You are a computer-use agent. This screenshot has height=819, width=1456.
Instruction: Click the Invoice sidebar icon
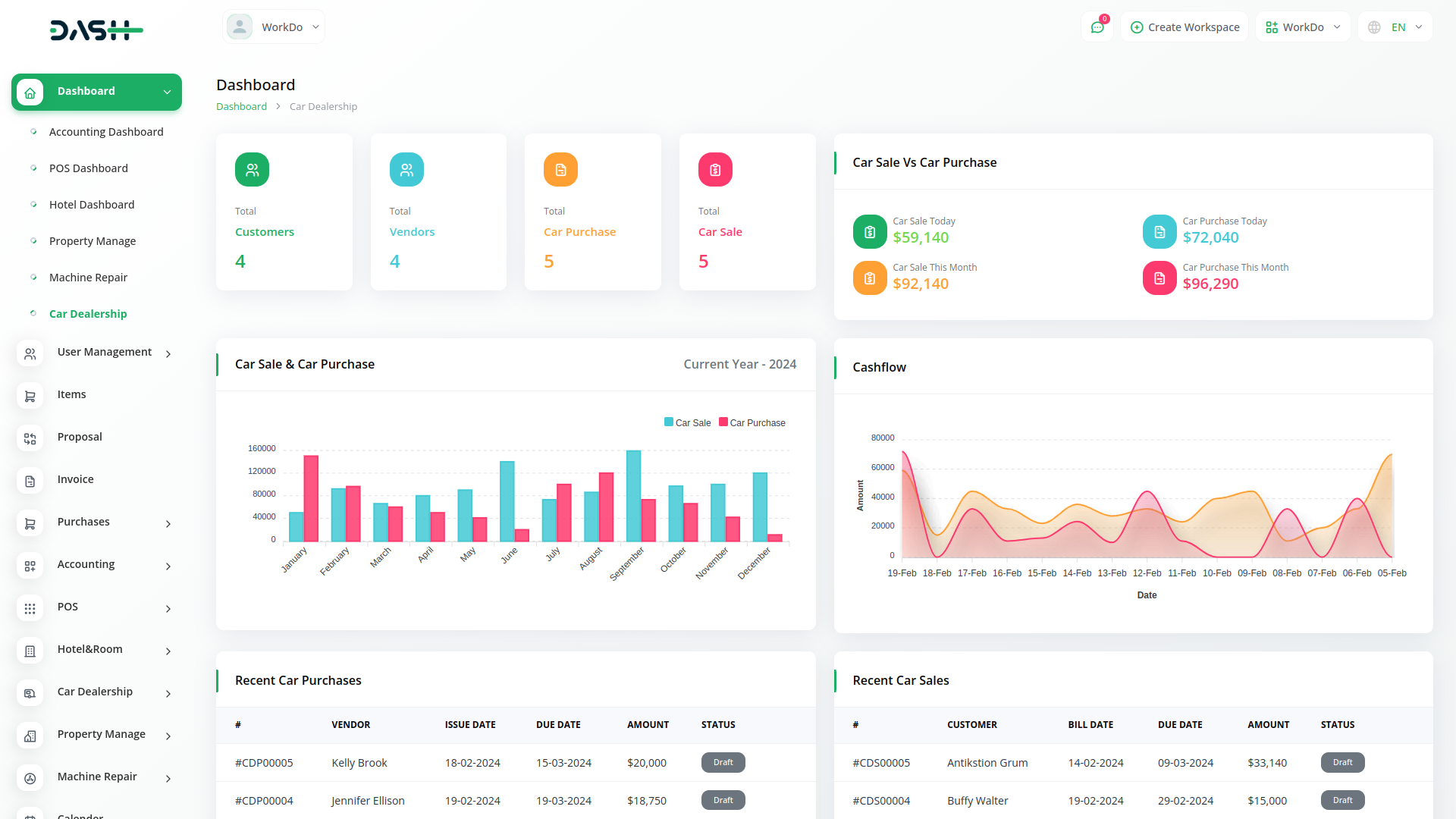pyautogui.click(x=30, y=481)
